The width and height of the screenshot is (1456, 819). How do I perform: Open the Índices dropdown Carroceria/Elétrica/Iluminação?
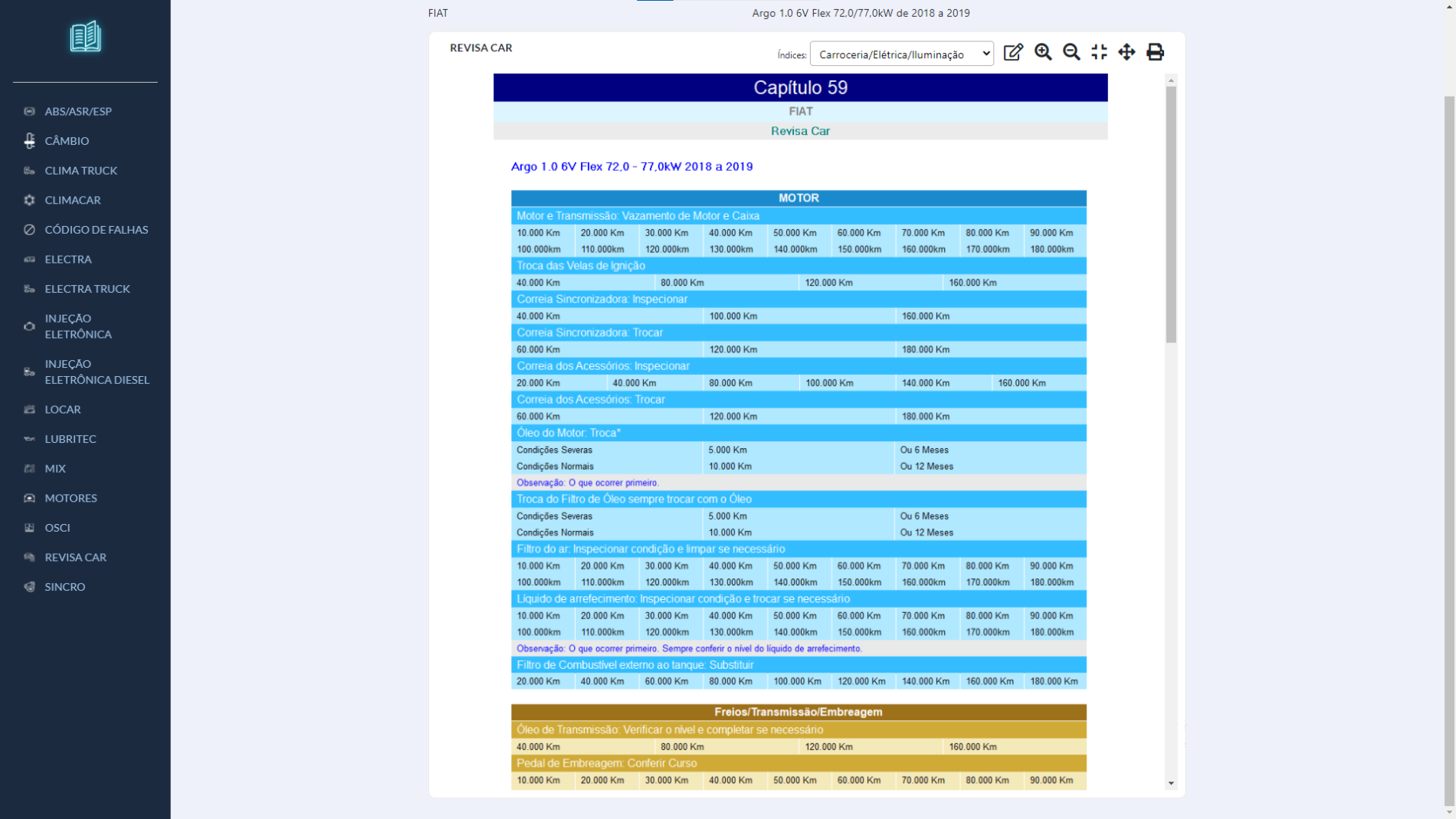click(901, 54)
